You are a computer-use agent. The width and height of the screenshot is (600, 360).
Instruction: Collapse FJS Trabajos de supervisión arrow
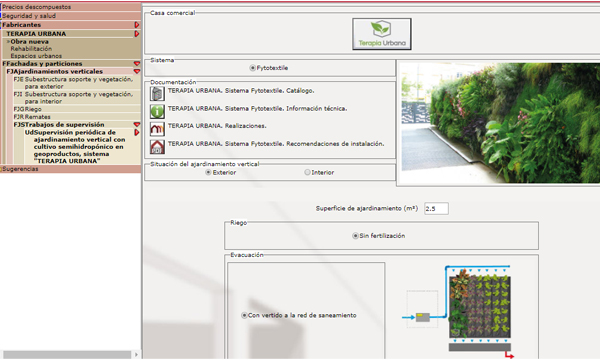pyautogui.click(x=137, y=125)
